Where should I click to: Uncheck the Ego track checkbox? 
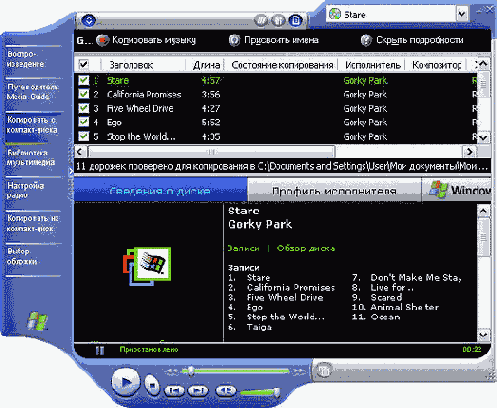[83, 122]
